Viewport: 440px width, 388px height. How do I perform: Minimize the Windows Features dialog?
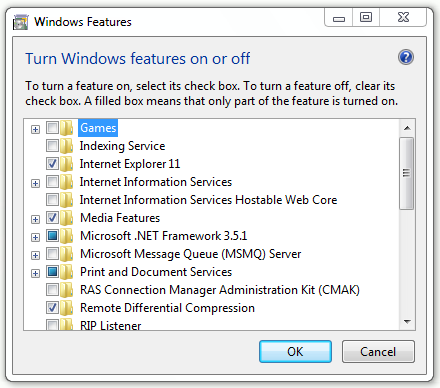pyautogui.click(x=339, y=18)
